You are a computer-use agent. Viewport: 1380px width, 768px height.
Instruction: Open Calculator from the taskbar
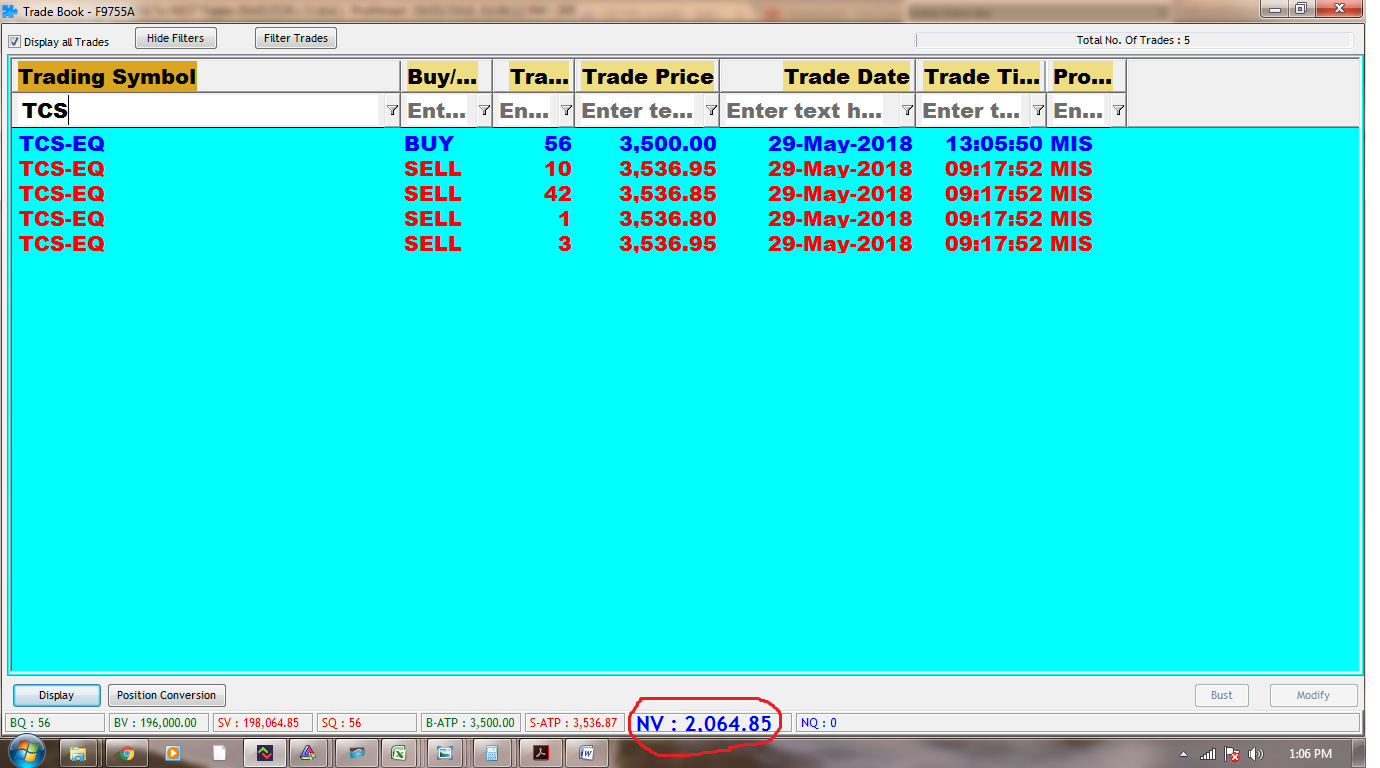492,753
